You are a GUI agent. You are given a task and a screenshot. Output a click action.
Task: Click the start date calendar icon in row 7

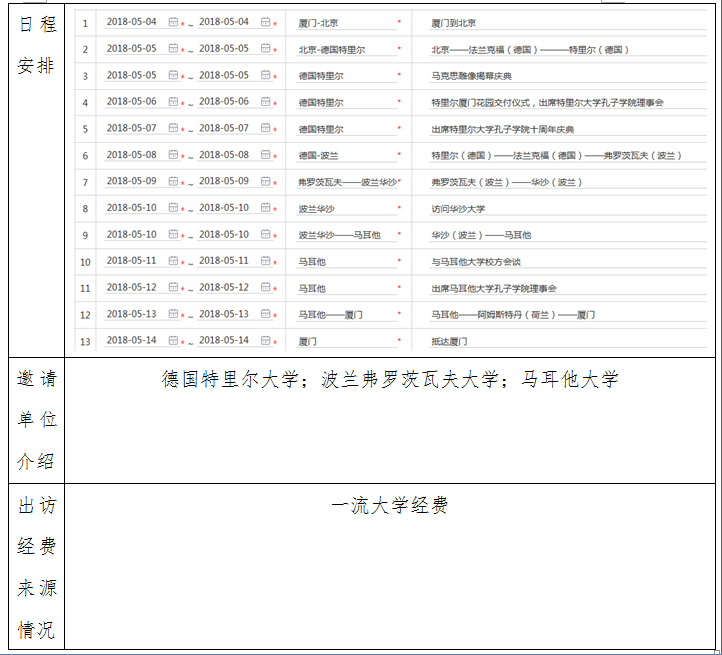click(x=173, y=182)
